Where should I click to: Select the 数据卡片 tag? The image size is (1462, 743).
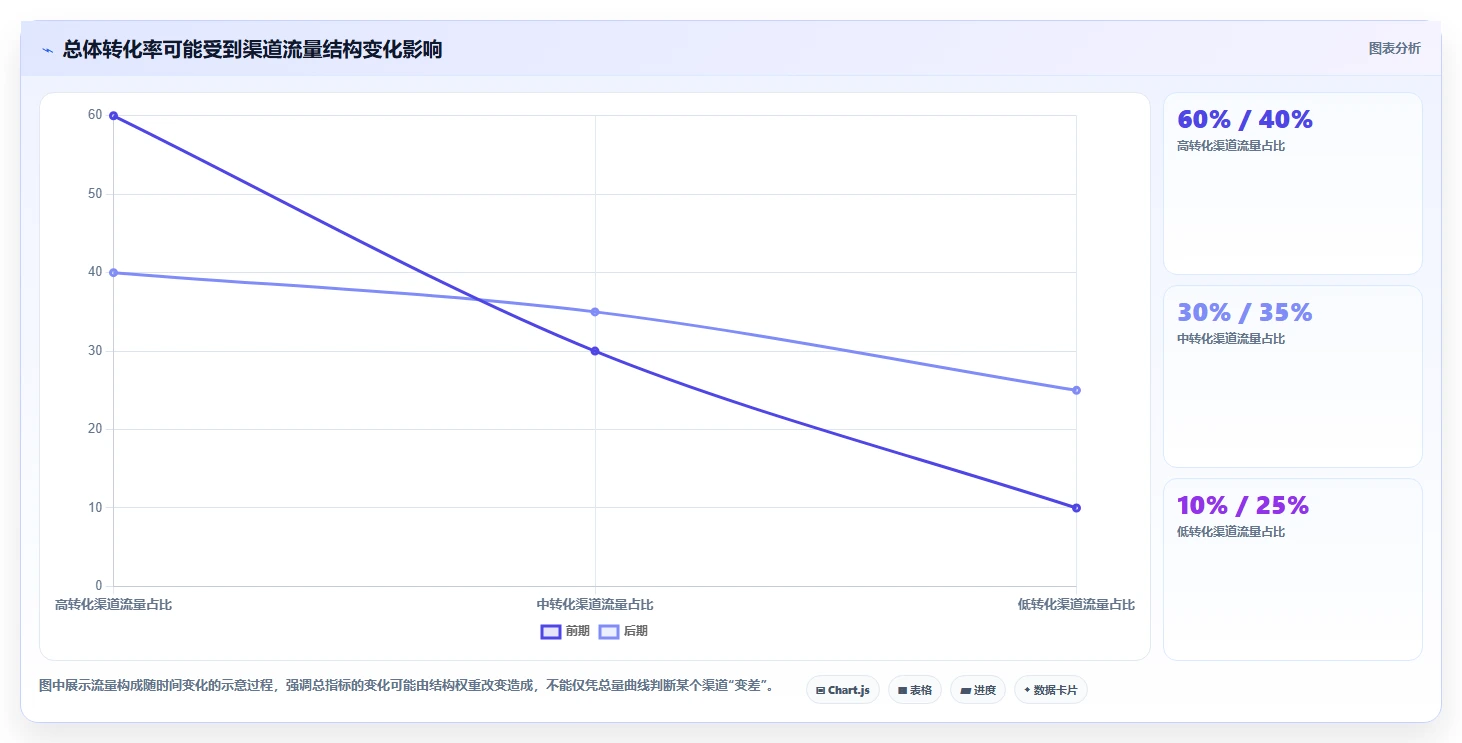tap(1051, 690)
